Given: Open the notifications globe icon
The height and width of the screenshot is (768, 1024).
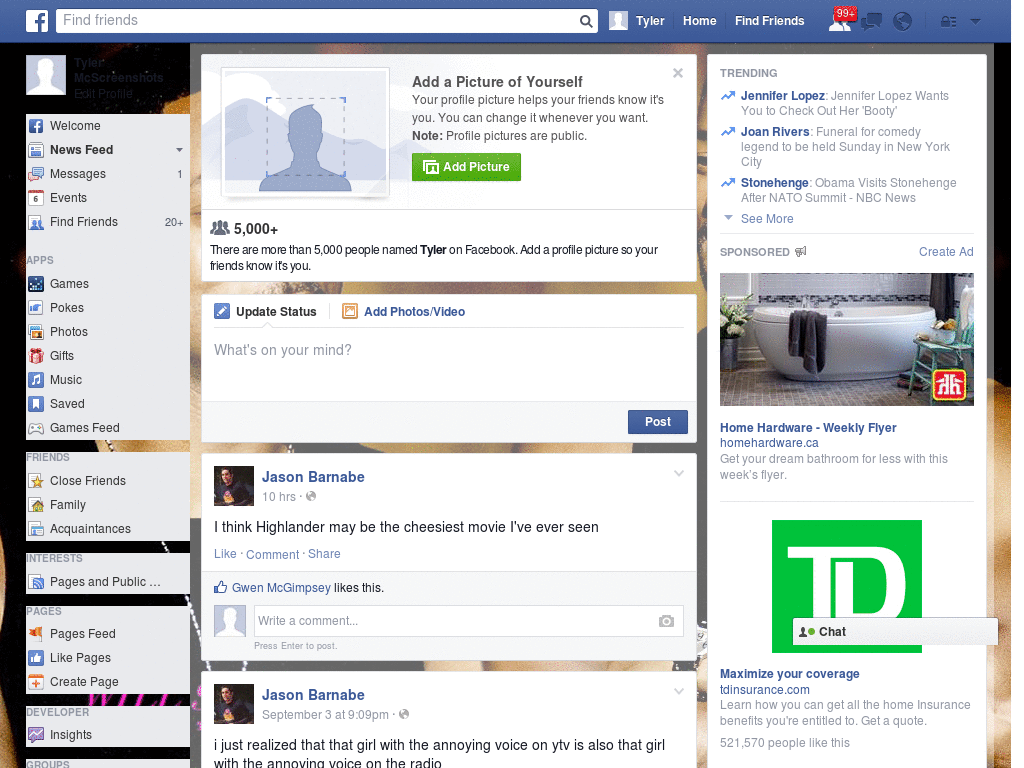Looking at the screenshot, I should (903, 22).
